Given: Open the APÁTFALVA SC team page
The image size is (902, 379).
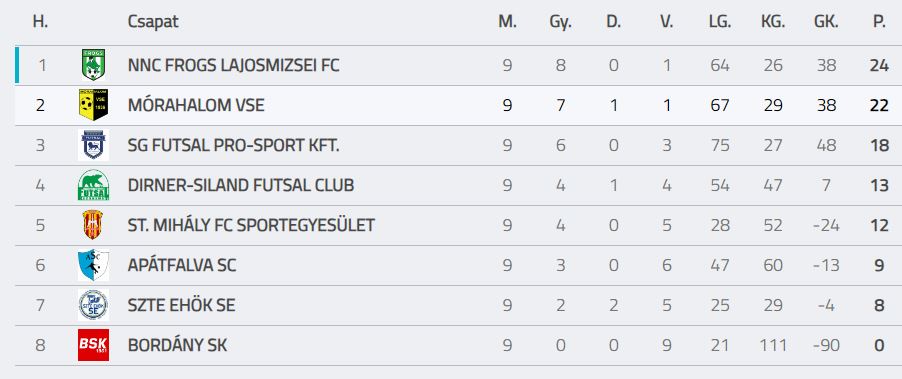Looking at the screenshot, I should 182,265.
